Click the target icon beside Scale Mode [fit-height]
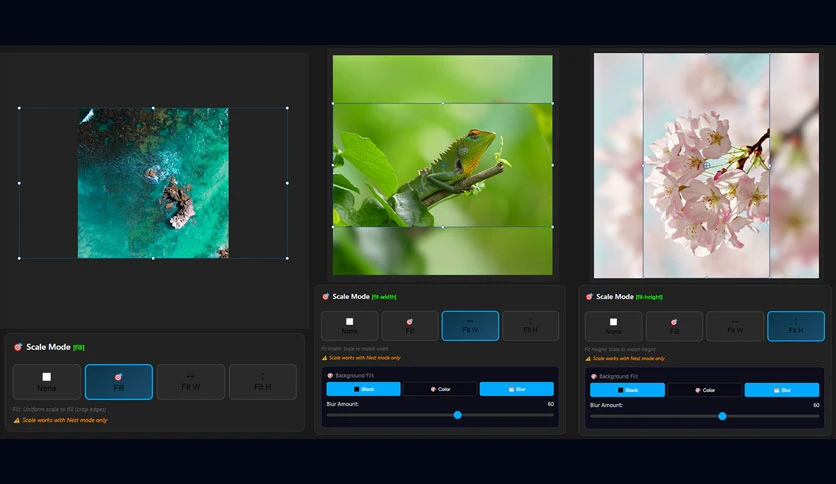Viewport: 836px width, 484px height. [x=589, y=297]
